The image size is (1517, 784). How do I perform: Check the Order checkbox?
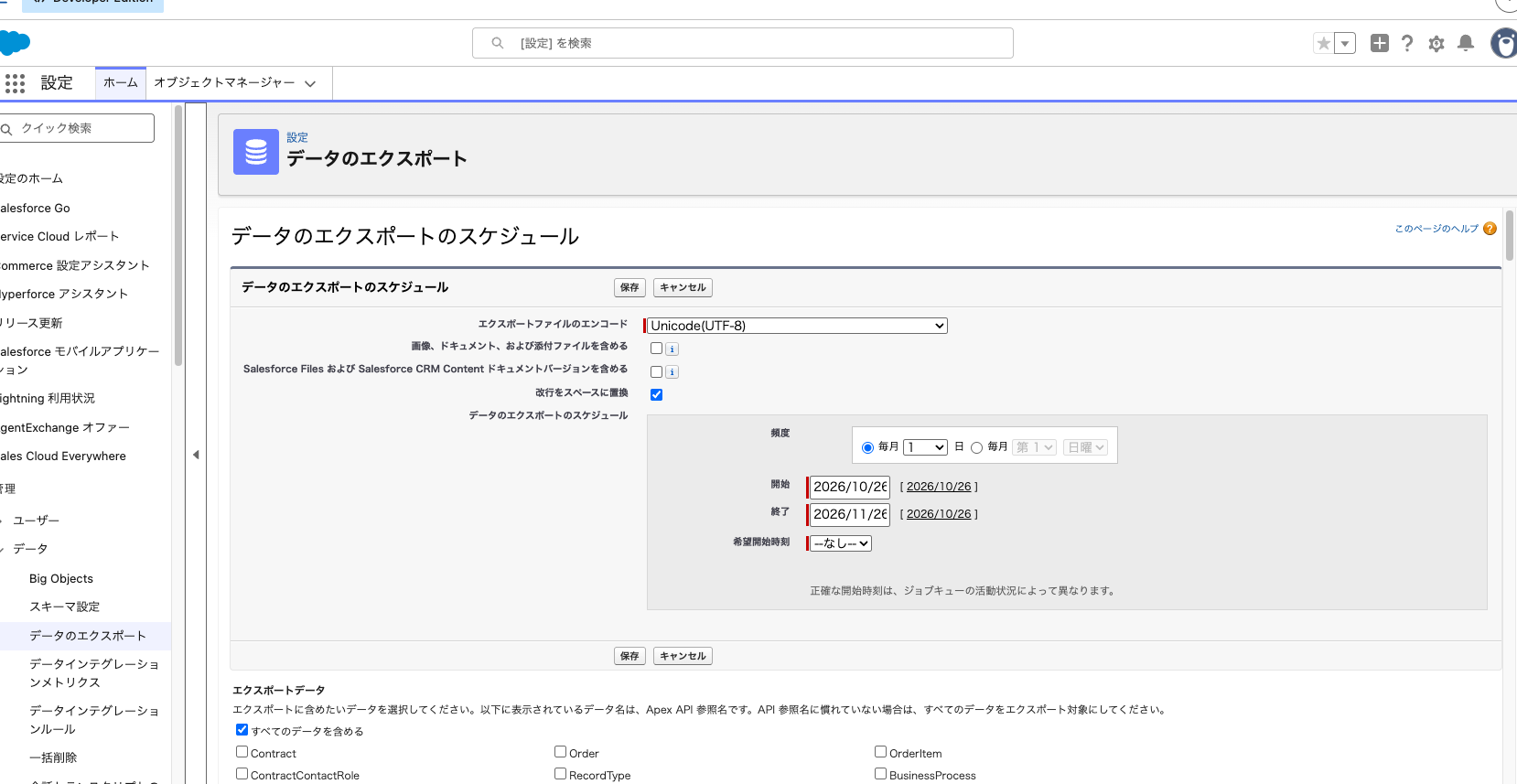(x=560, y=752)
